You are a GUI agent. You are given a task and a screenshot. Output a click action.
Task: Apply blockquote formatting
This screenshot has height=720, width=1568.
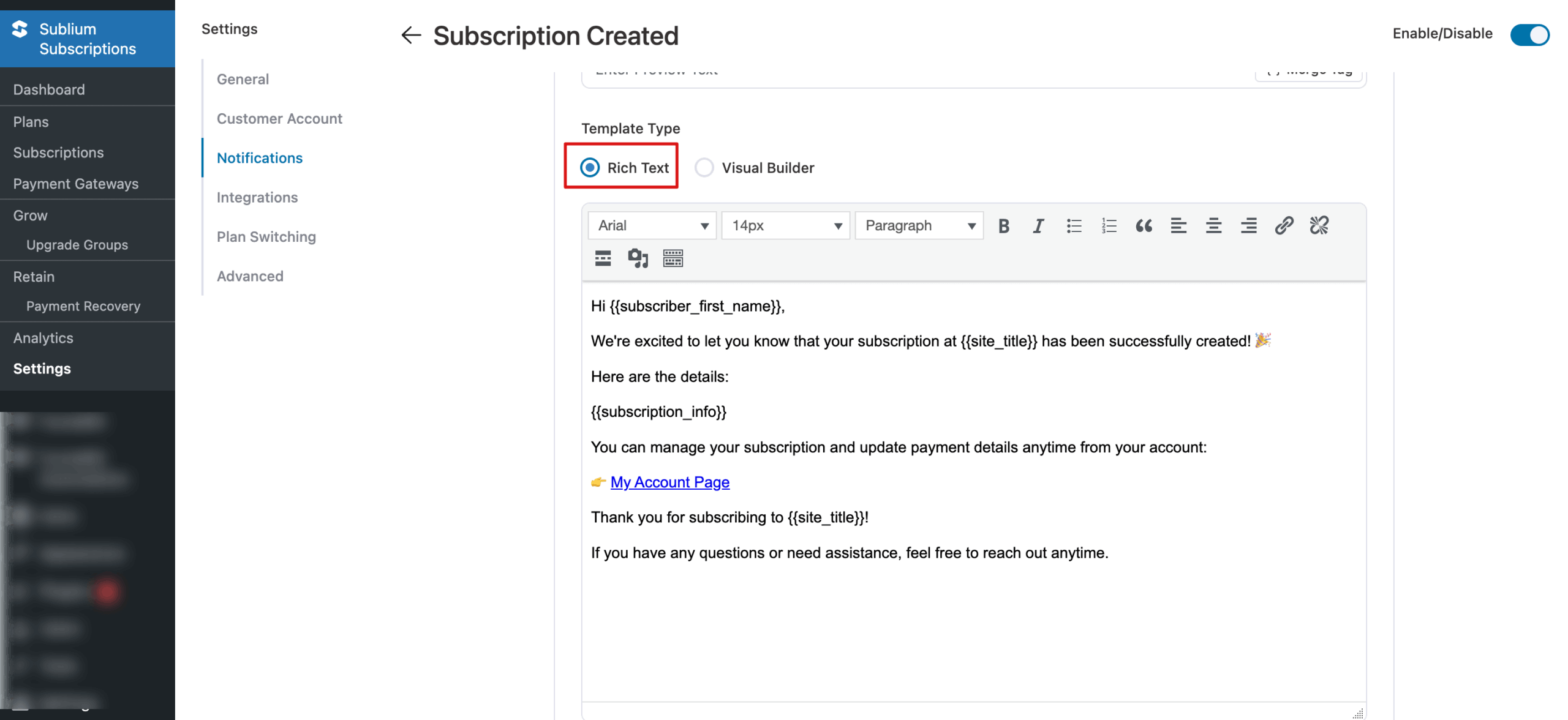click(x=1144, y=225)
